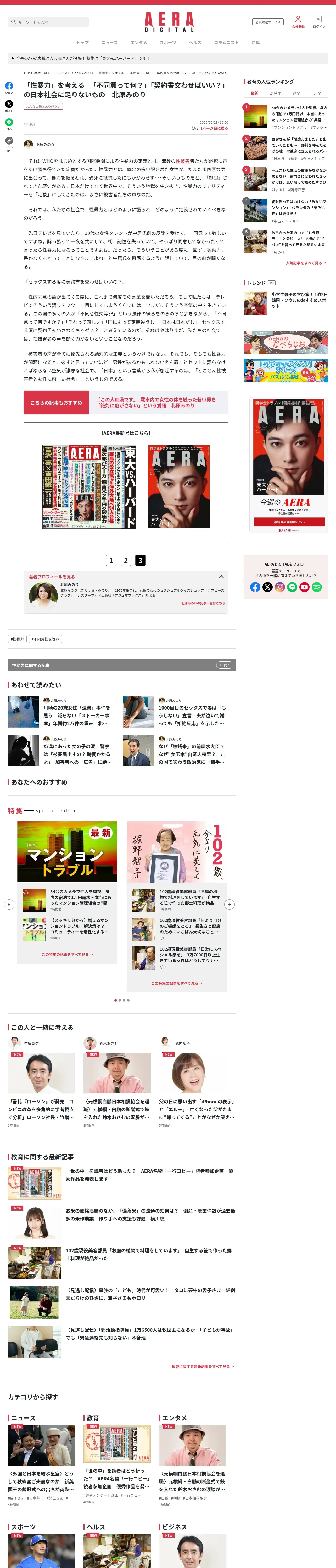The image size is (336, 1568).
Task: Click the #不同意性交等罪 tag chip
Action: (x=46, y=639)
